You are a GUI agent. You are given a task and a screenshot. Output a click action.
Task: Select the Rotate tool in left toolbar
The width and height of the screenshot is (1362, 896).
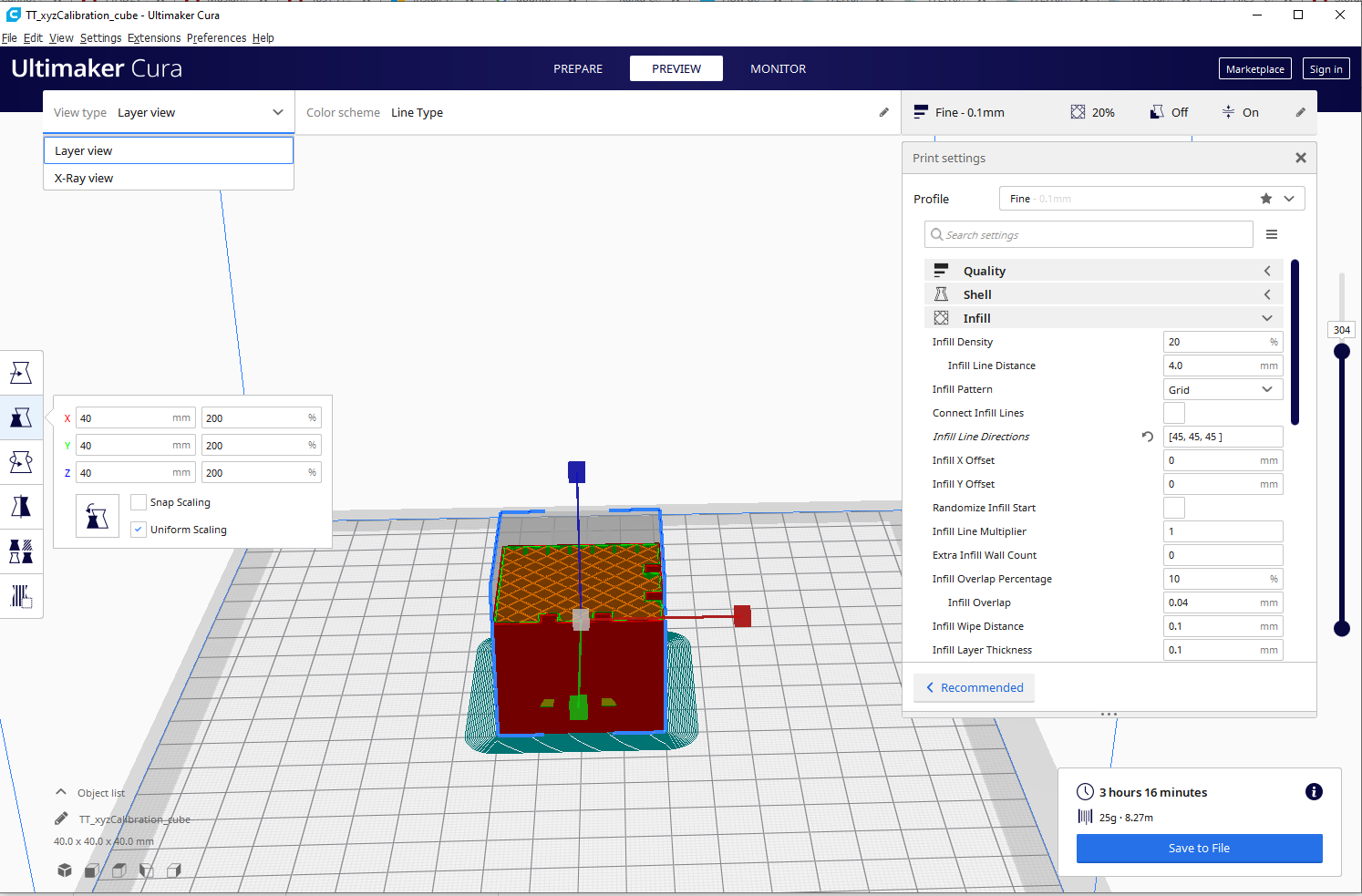21,462
